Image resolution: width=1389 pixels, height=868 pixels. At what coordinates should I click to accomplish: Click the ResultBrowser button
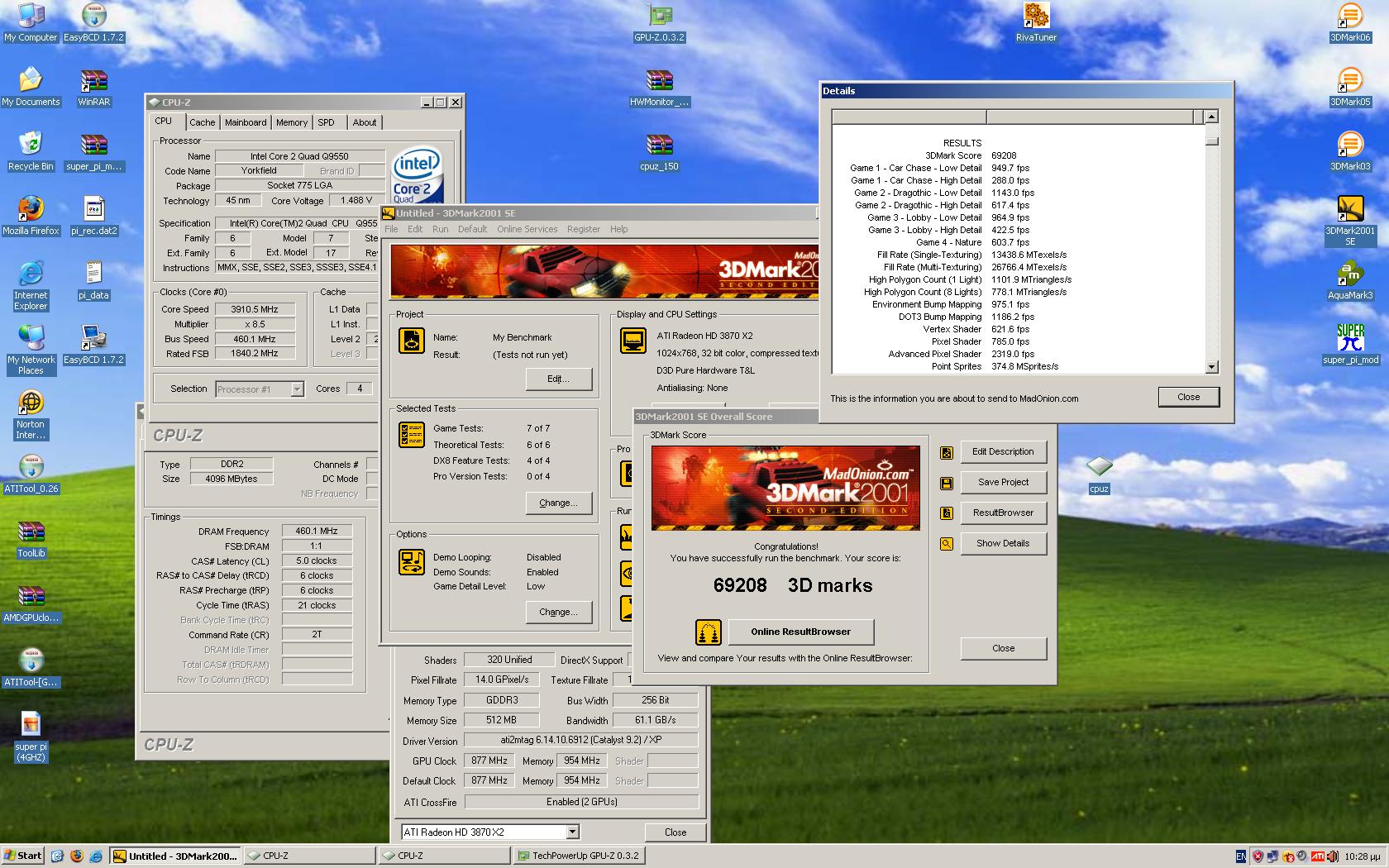click(1003, 513)
